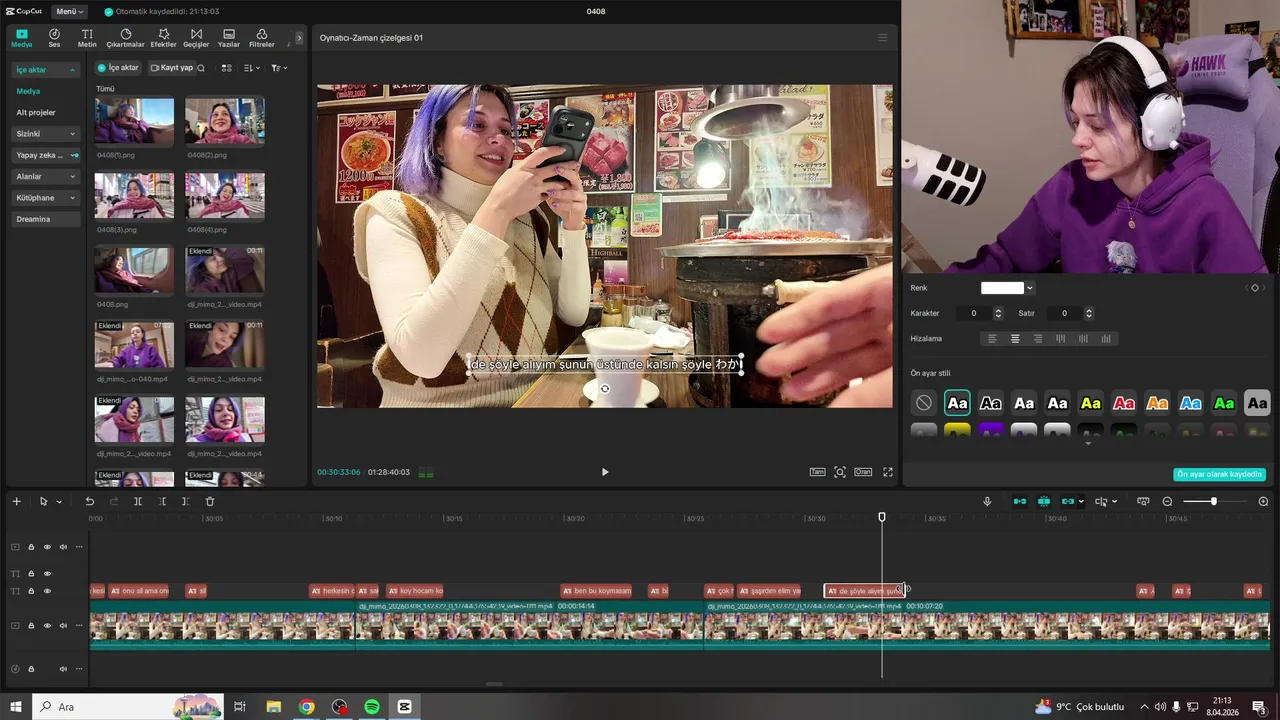Play the preview video
Screen dimensions: 1280x720
coord(604,472)
